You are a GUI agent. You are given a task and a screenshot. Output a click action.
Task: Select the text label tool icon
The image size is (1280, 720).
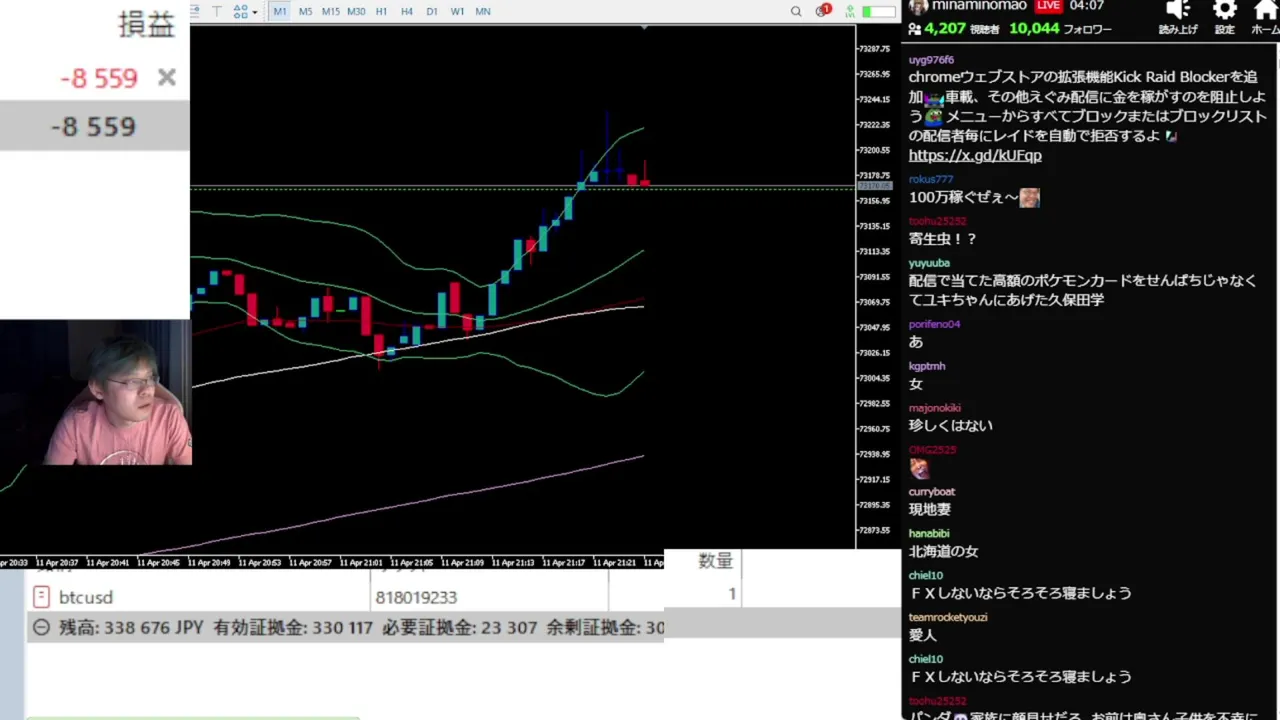(x=217, y=11)
